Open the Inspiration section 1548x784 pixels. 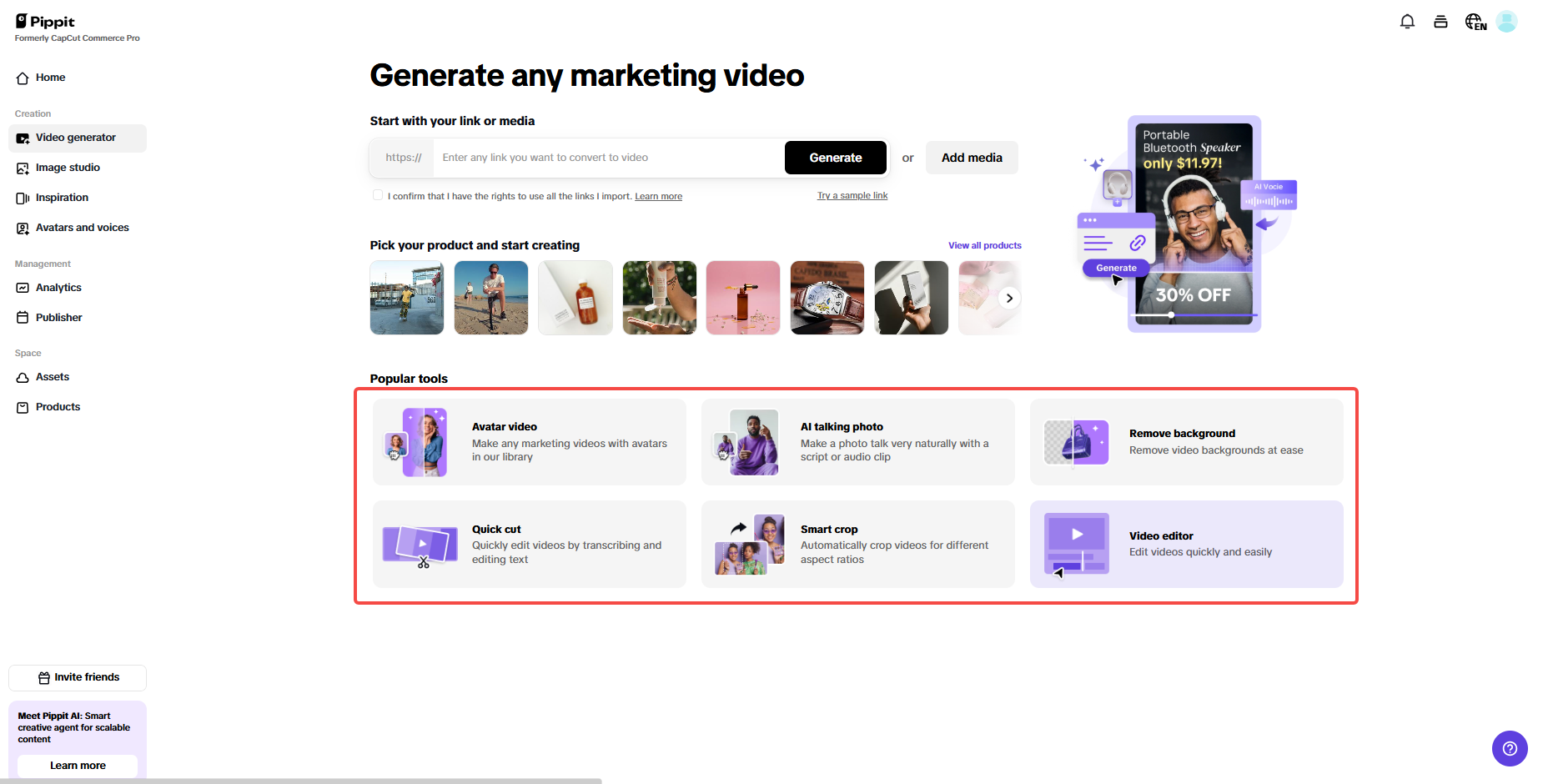pos(62,197)
